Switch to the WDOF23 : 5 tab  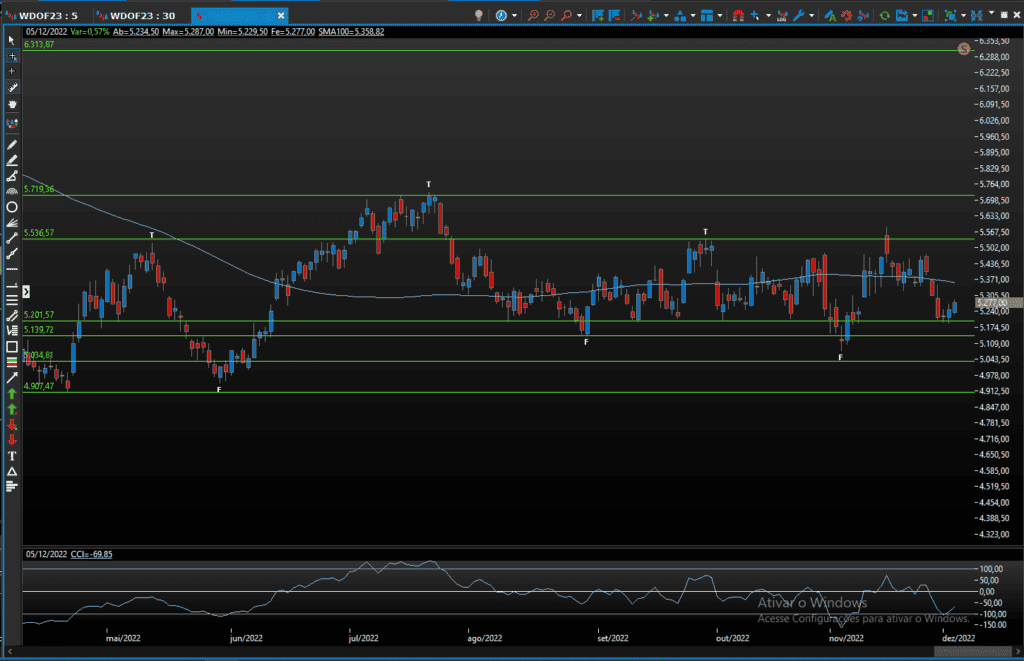(44, 15)
